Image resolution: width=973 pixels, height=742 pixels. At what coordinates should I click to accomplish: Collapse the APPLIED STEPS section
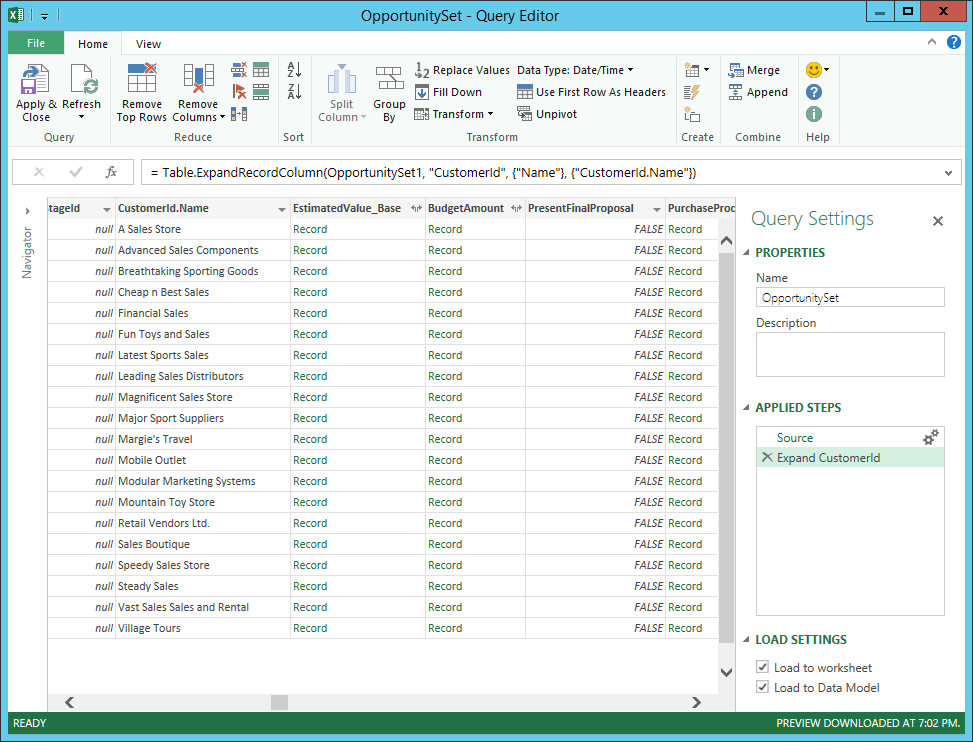(747, 408)
